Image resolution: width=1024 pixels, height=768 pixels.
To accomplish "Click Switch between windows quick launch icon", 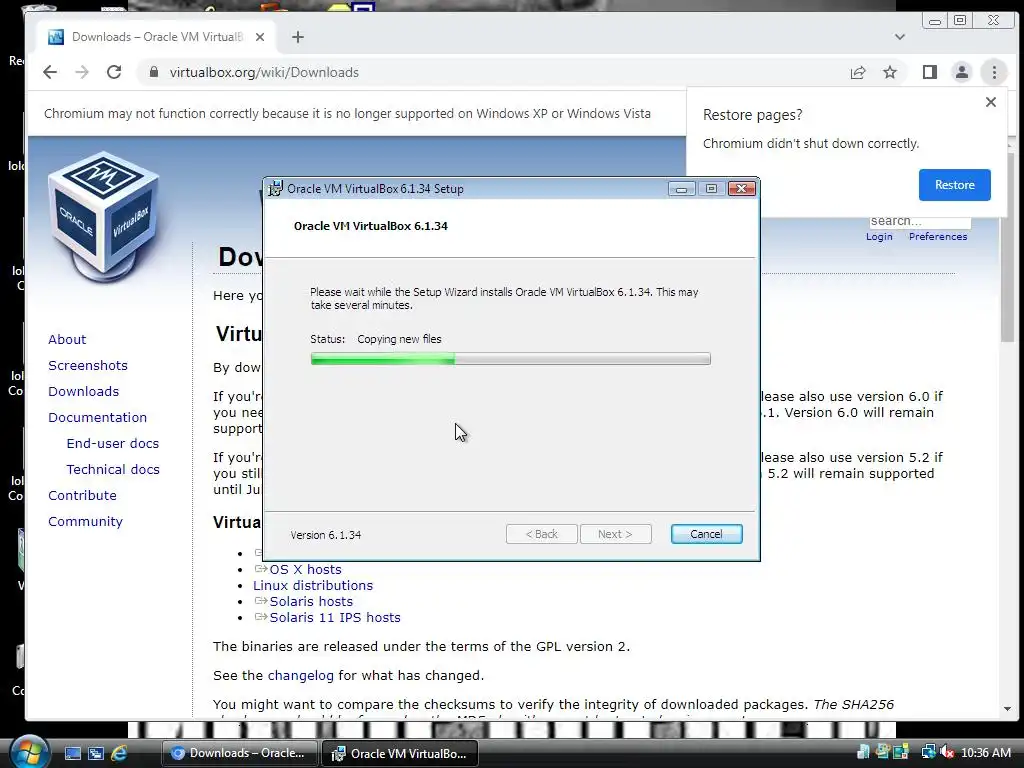I will pos(95,754).
